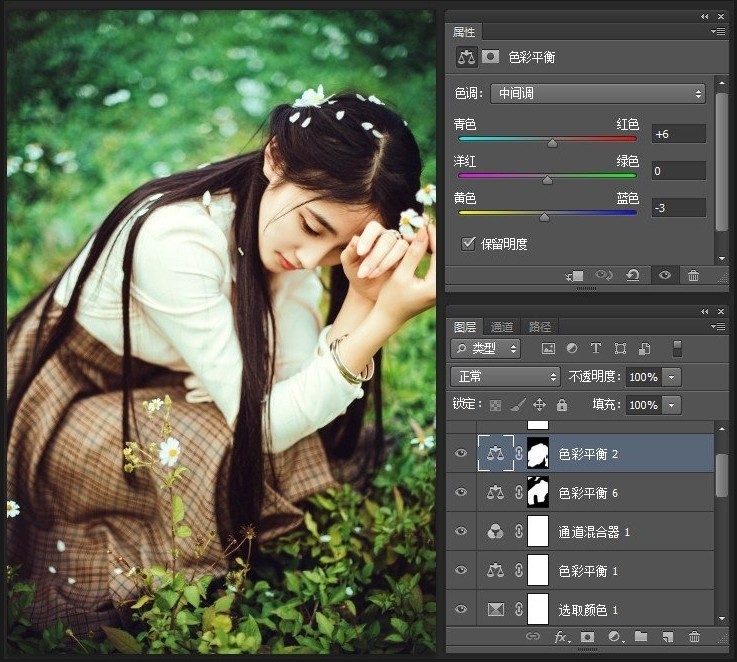Add a layer mask from Layers panel bottom

click(x=588, y=636)
